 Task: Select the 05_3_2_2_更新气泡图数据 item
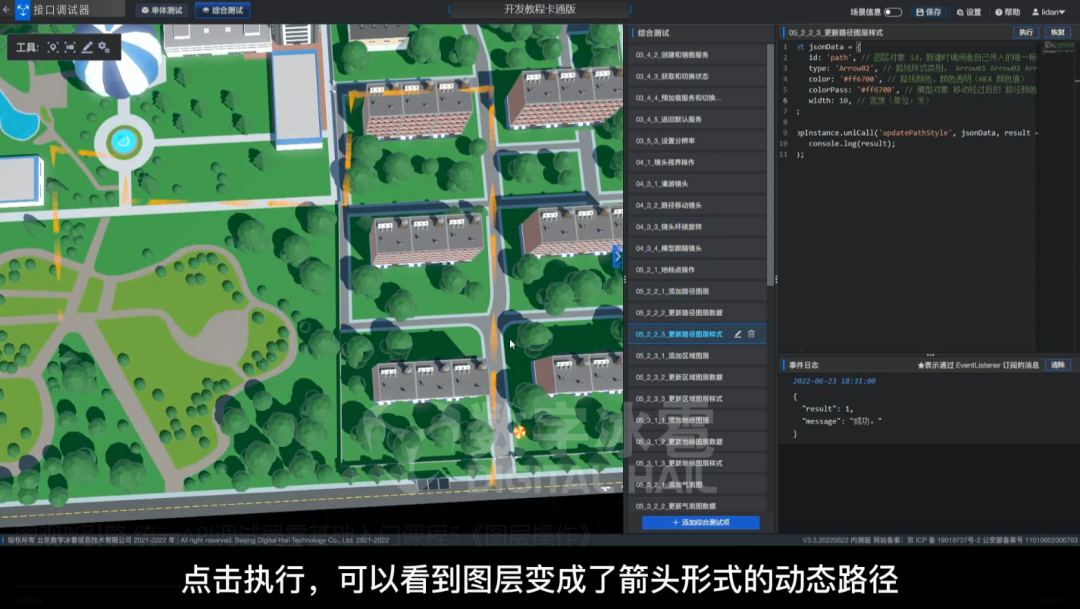coord(696,506)
